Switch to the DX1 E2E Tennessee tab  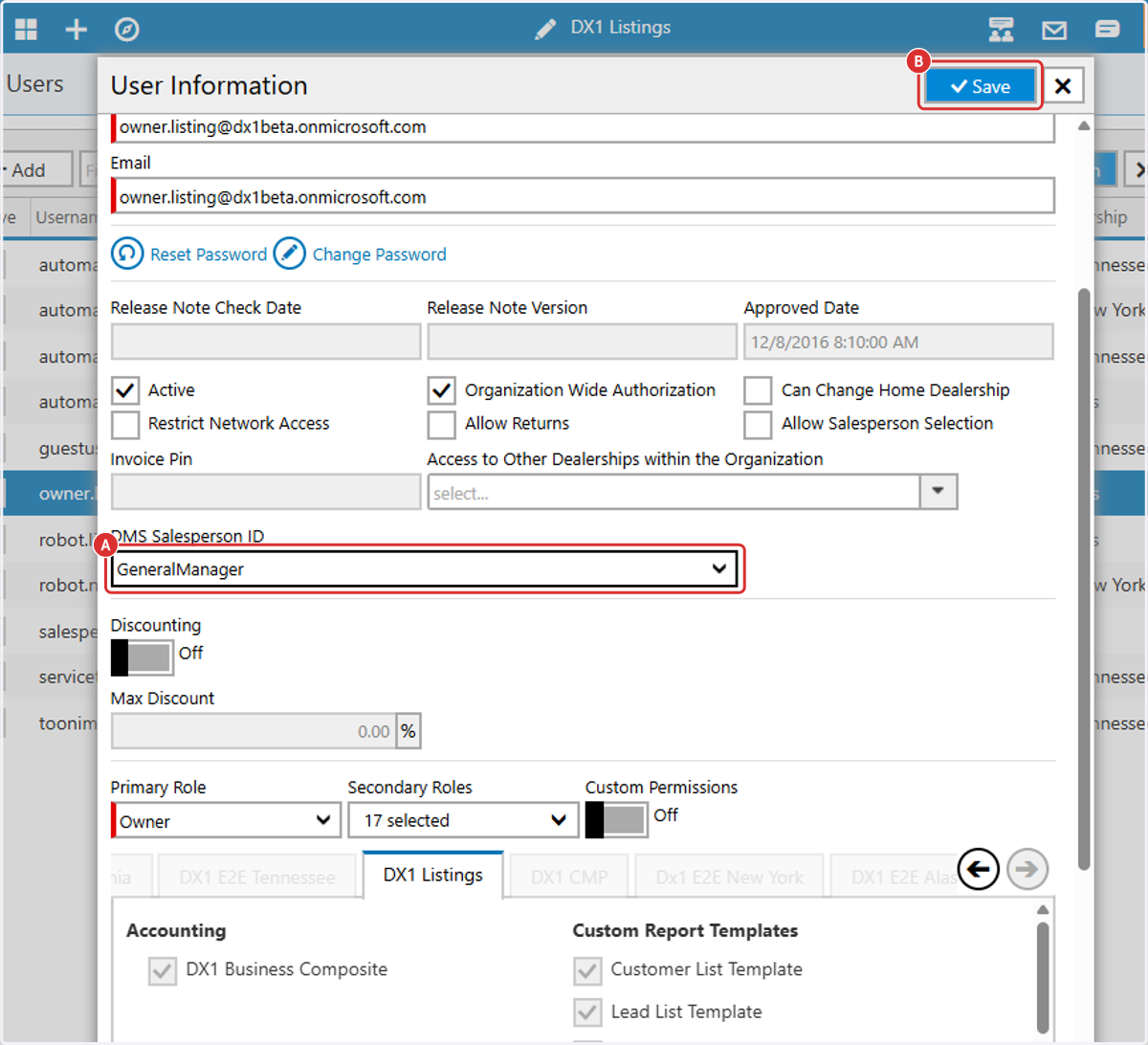(257, 877)
